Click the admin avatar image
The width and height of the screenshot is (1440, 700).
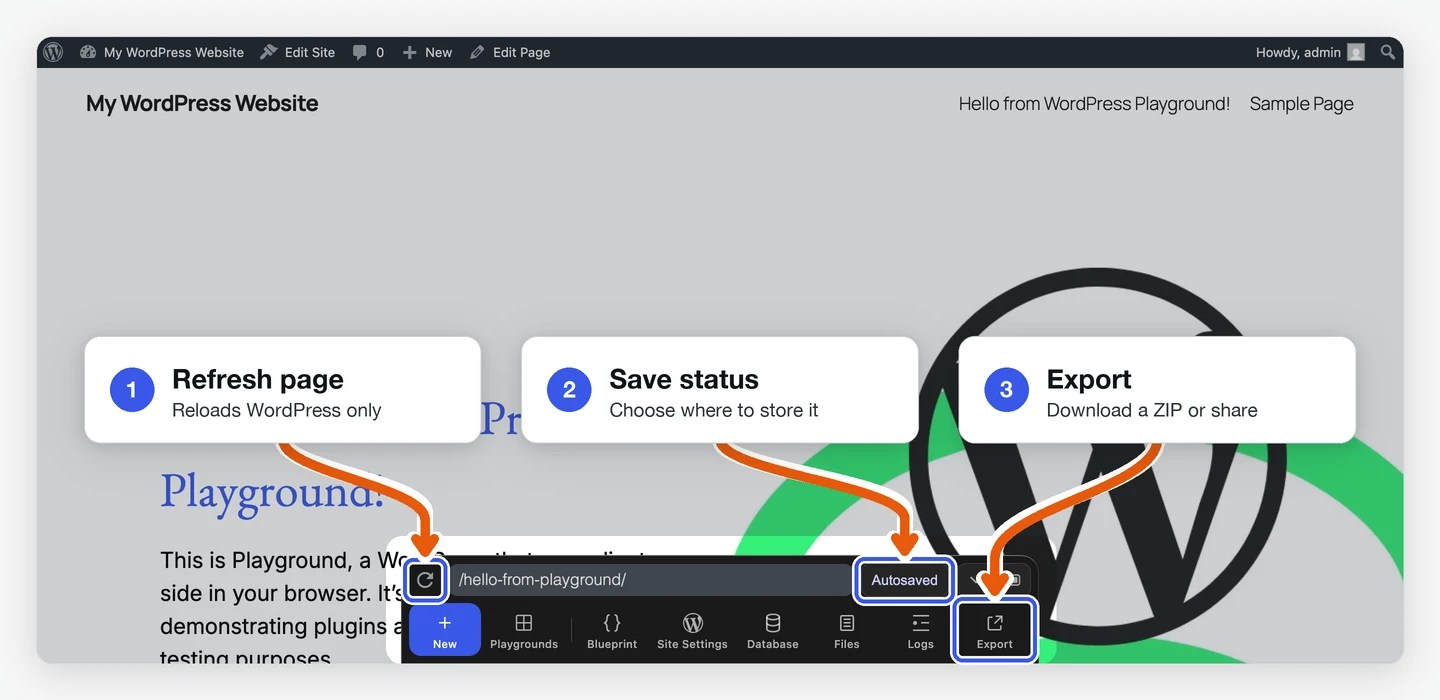point(1356,52)
